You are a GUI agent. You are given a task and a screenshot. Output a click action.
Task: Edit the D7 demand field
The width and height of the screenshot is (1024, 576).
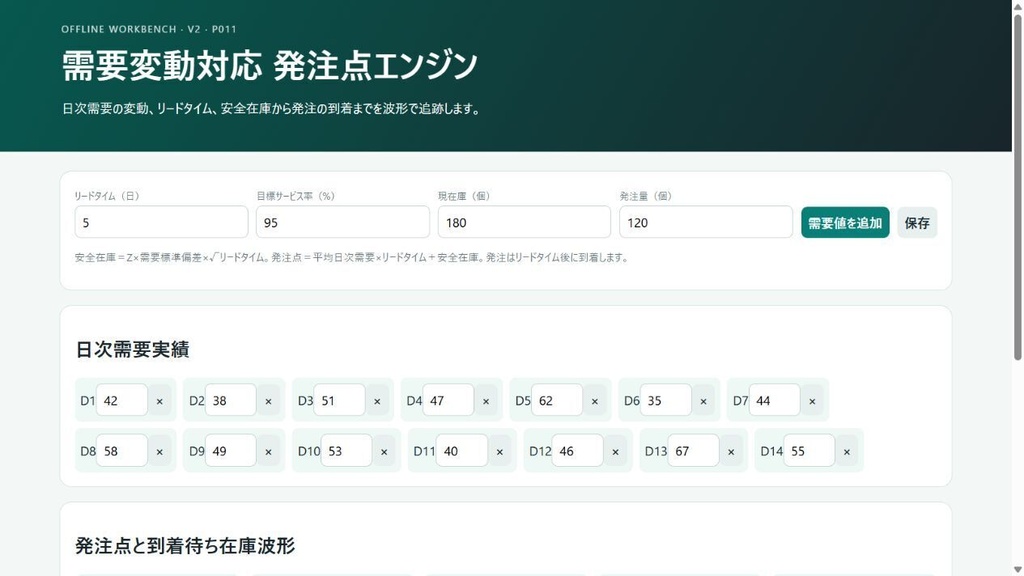pos(775,400)
